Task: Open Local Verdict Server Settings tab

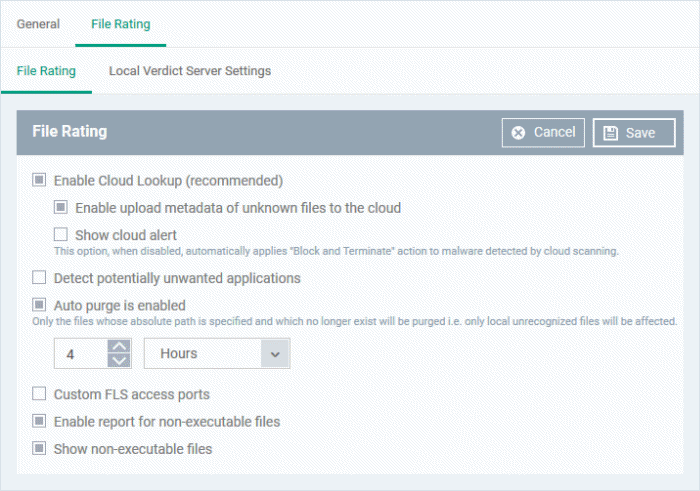Action: point(190,71)
